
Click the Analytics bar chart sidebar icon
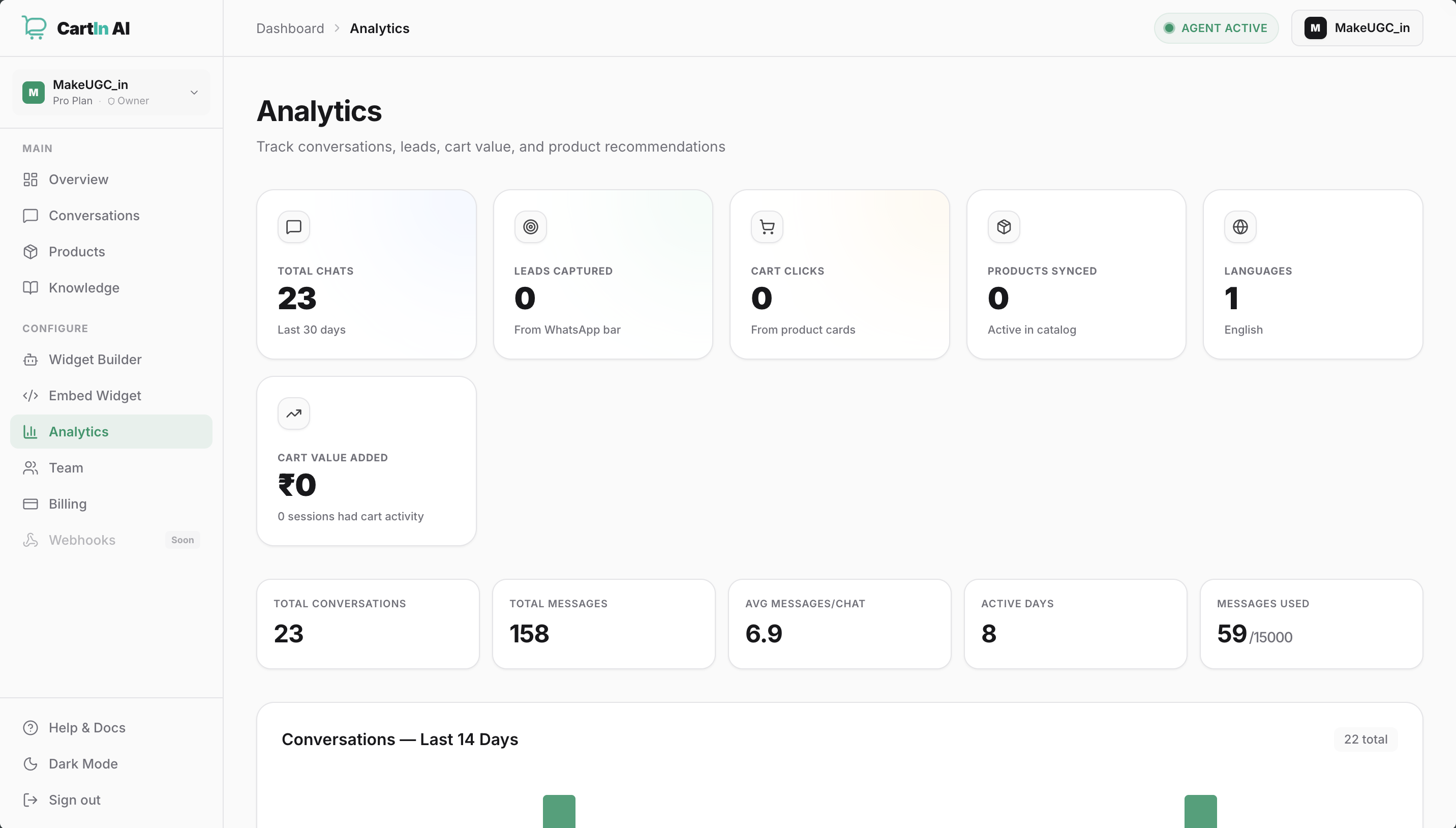(x=30, y=432)
